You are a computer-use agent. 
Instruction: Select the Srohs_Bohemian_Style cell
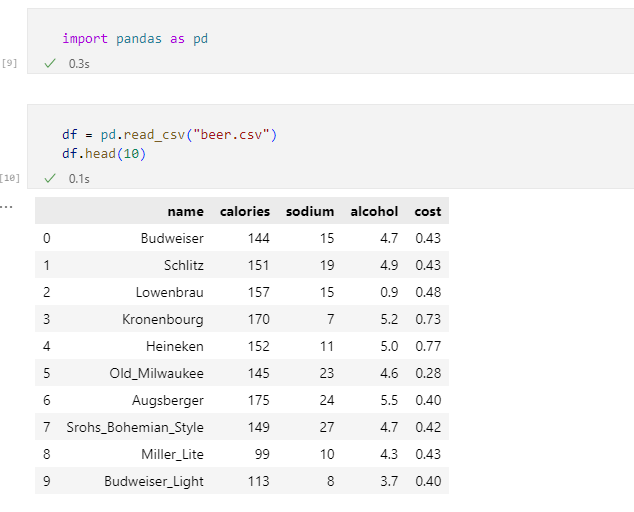point(135,427)
